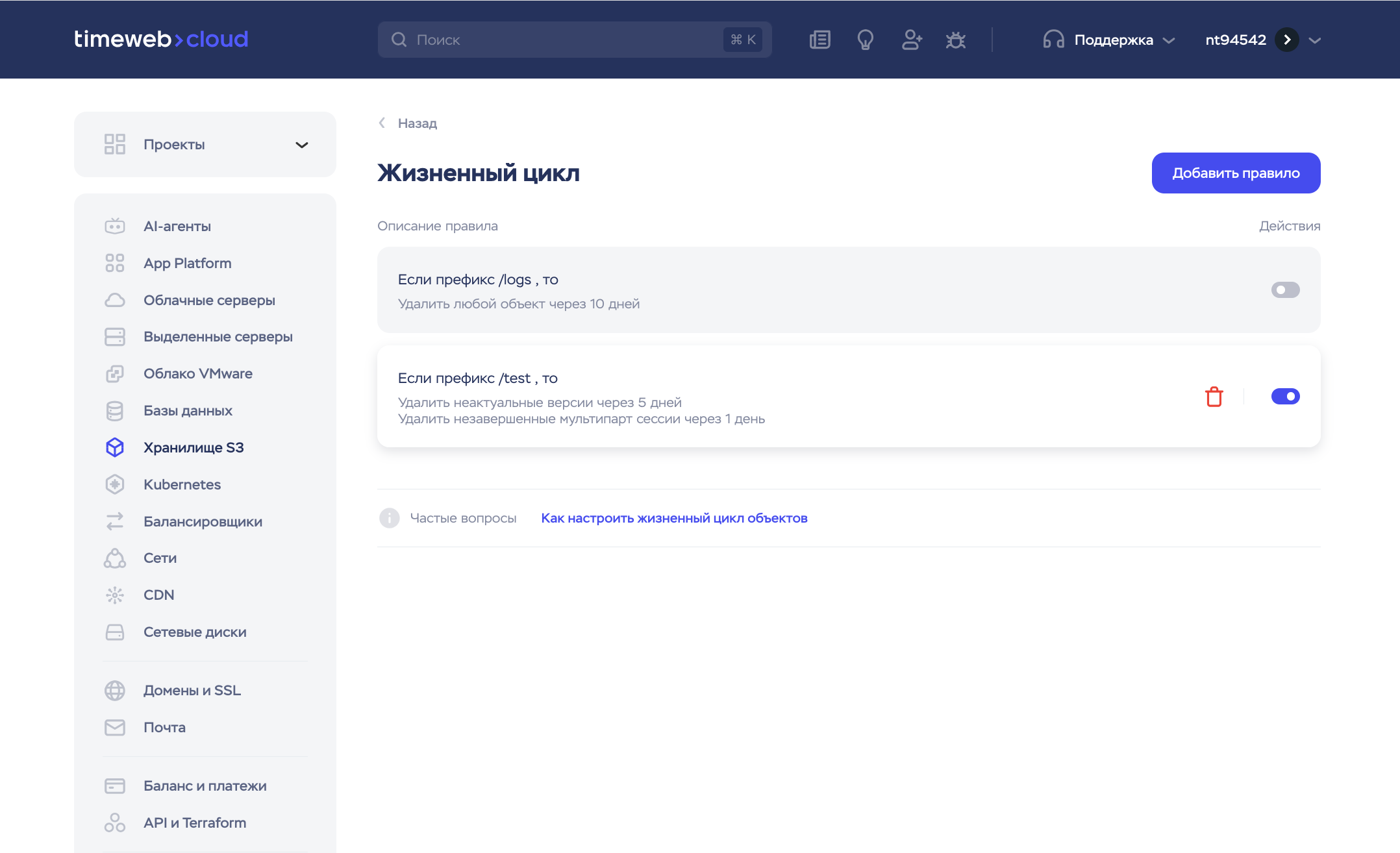Delete the /test prefix rule with trash icon
The width and height of the screenshot is (1400, 853).
click(x=1214, y=397)
